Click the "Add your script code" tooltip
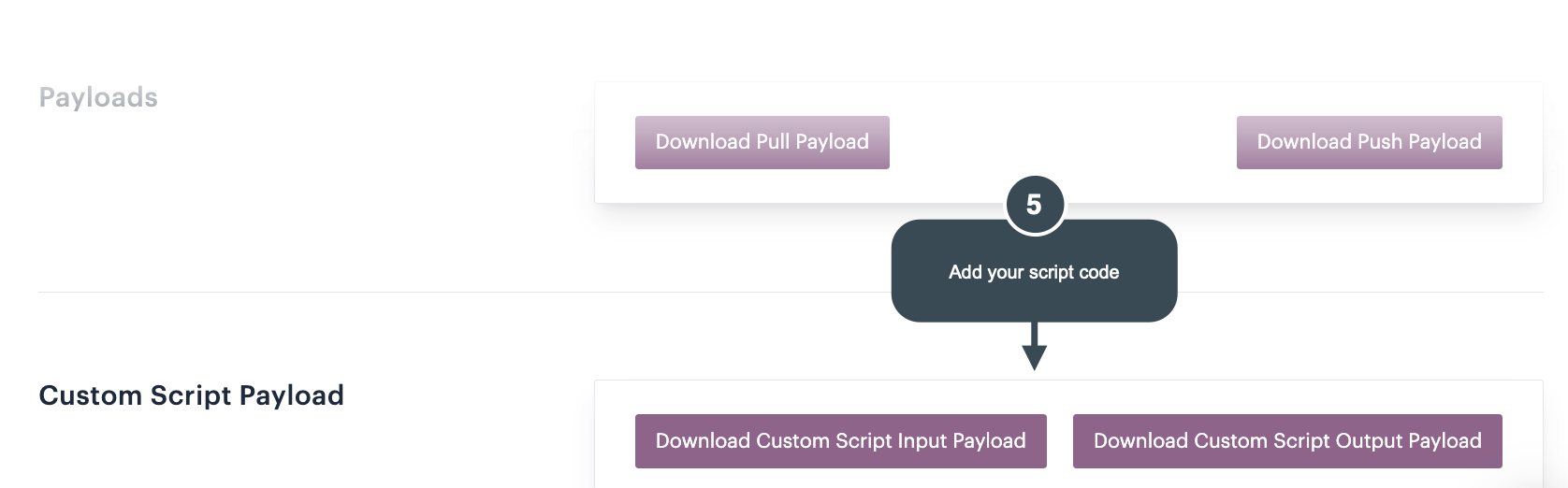 point(1034,272)
